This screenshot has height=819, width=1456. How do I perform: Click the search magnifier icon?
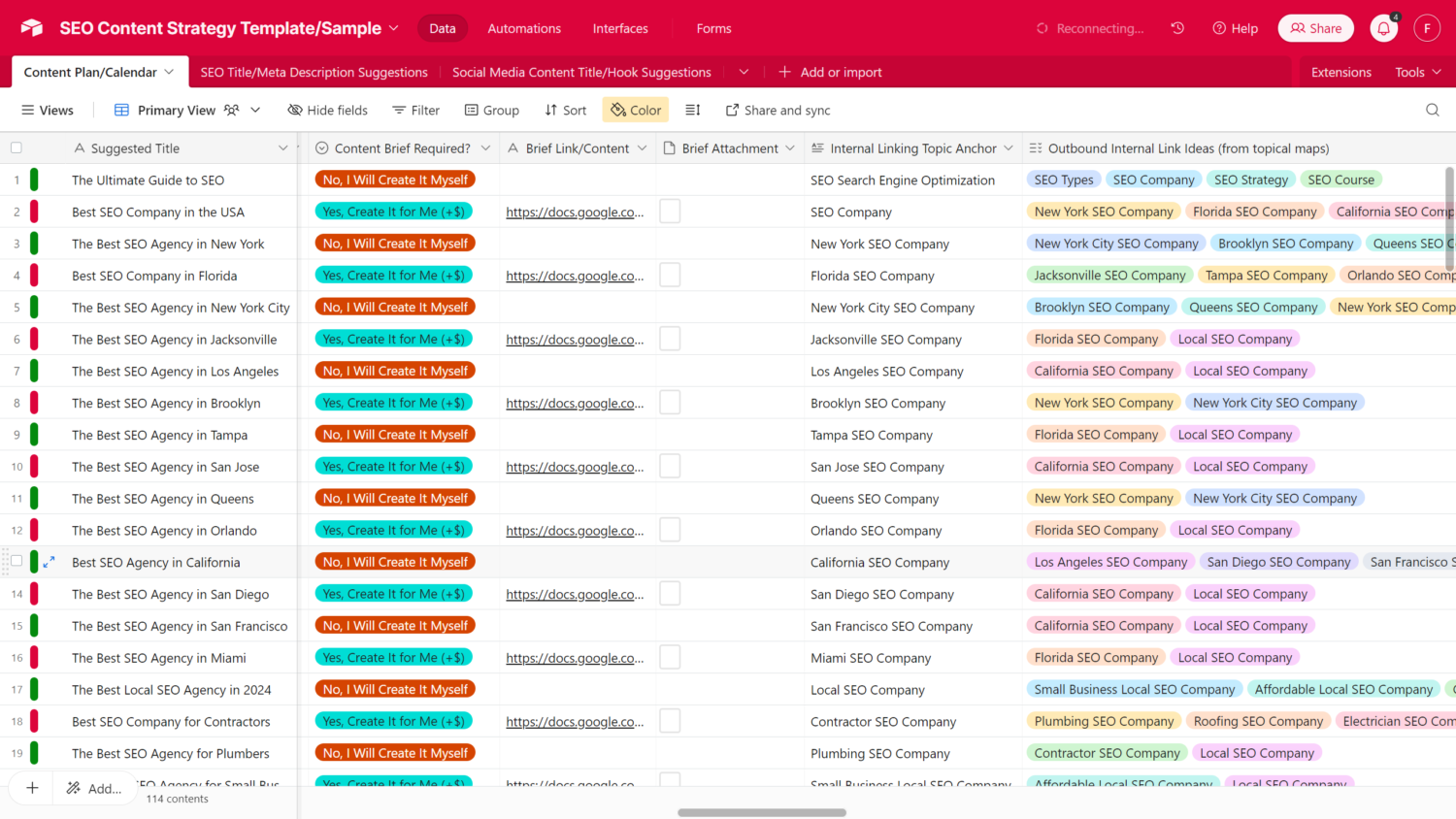pos(1432,110)
